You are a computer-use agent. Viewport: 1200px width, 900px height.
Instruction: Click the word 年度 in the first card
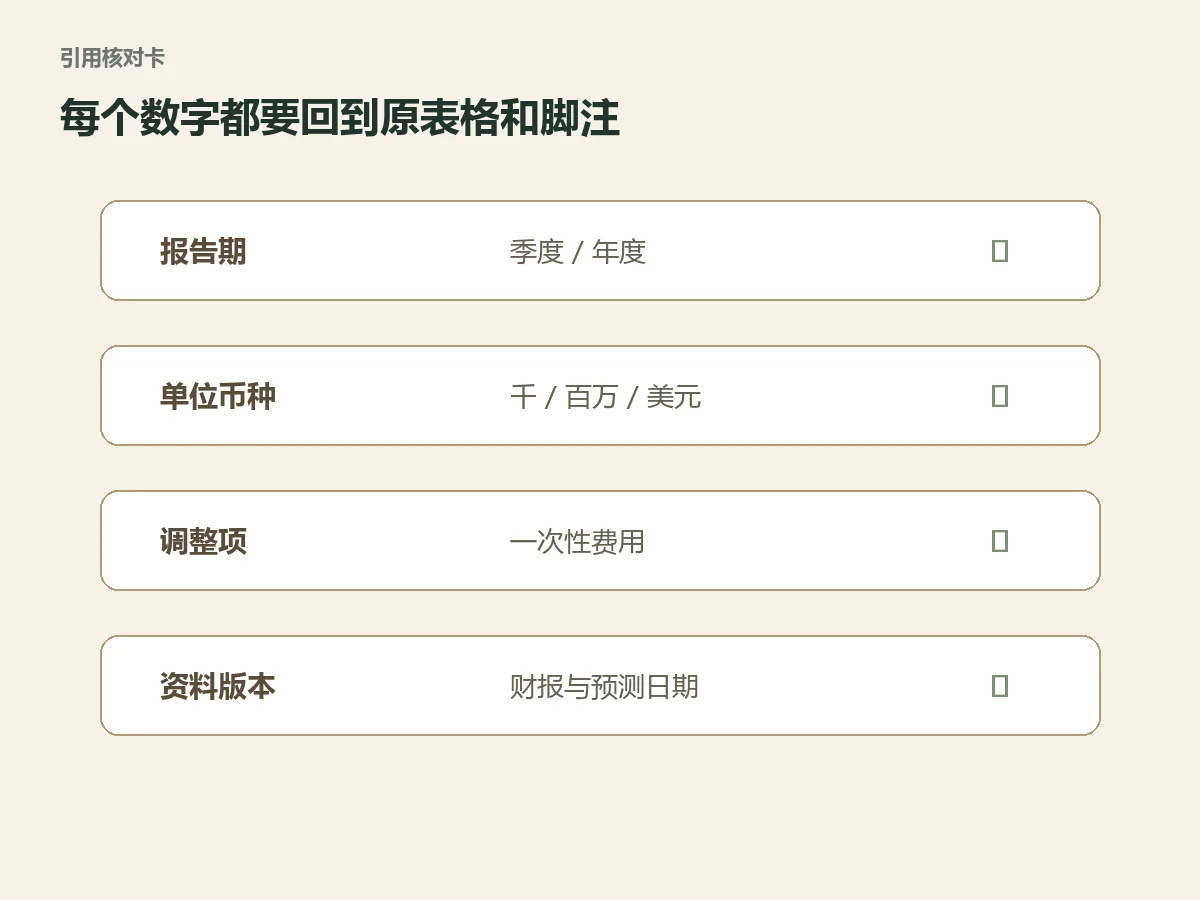point(619,251)
